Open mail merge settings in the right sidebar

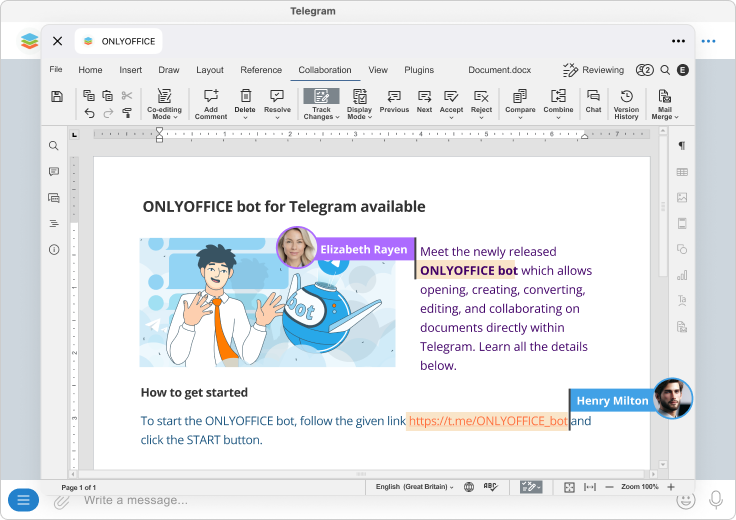click(682, 327)
